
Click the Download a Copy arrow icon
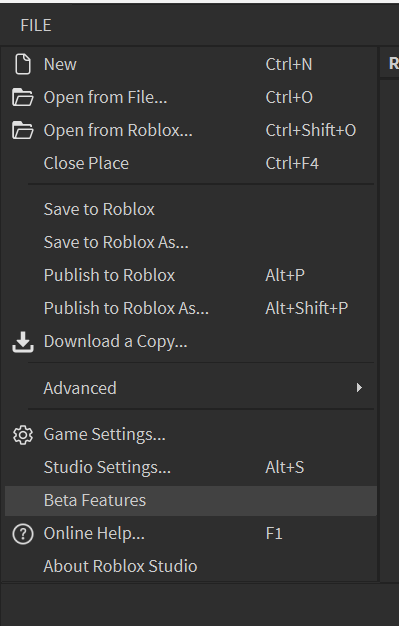pos(23,342)
